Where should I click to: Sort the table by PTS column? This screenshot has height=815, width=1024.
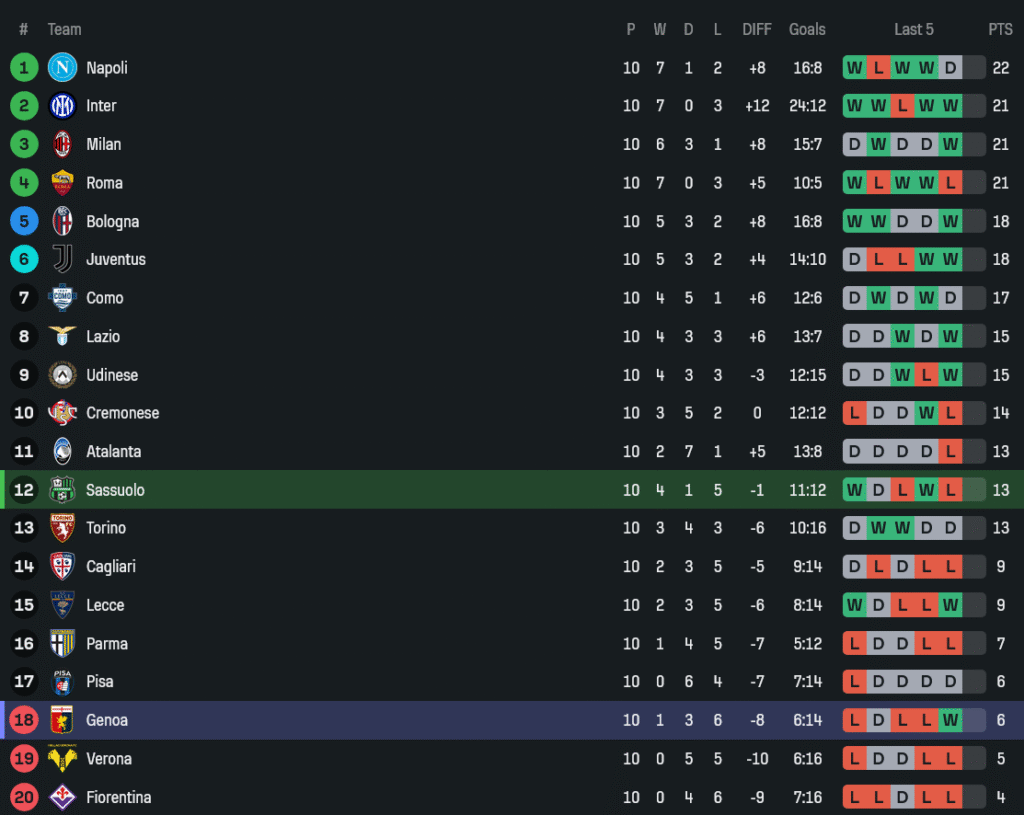pos(1000,29)
